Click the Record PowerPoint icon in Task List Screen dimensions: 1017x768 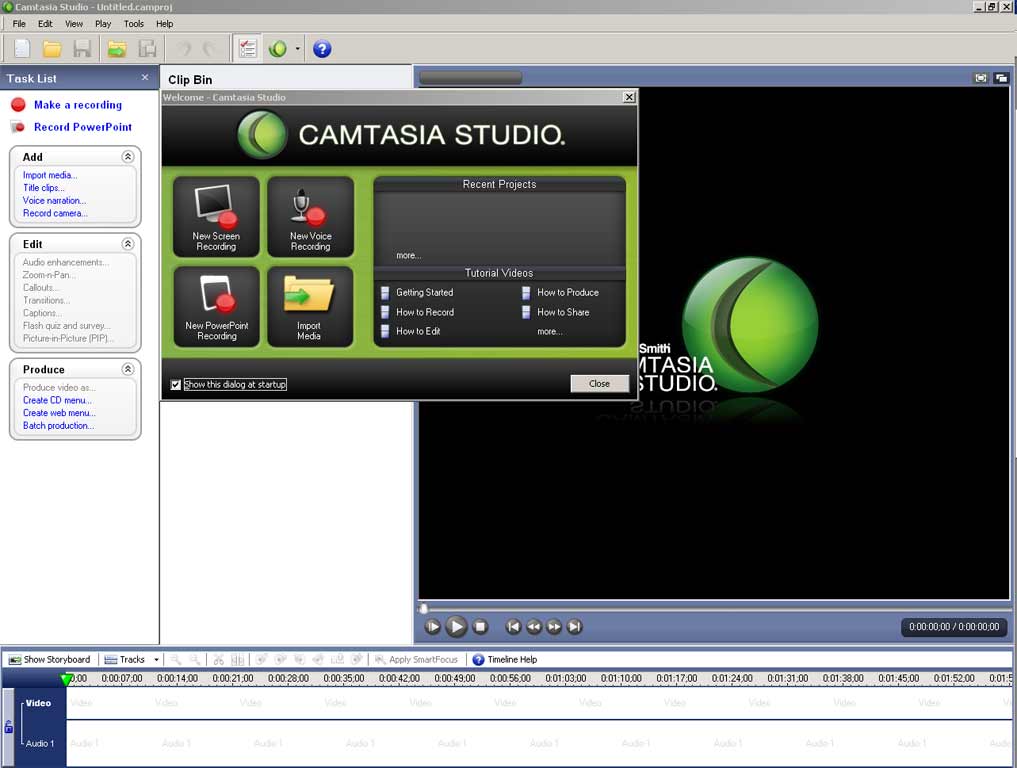coord(18,127)
